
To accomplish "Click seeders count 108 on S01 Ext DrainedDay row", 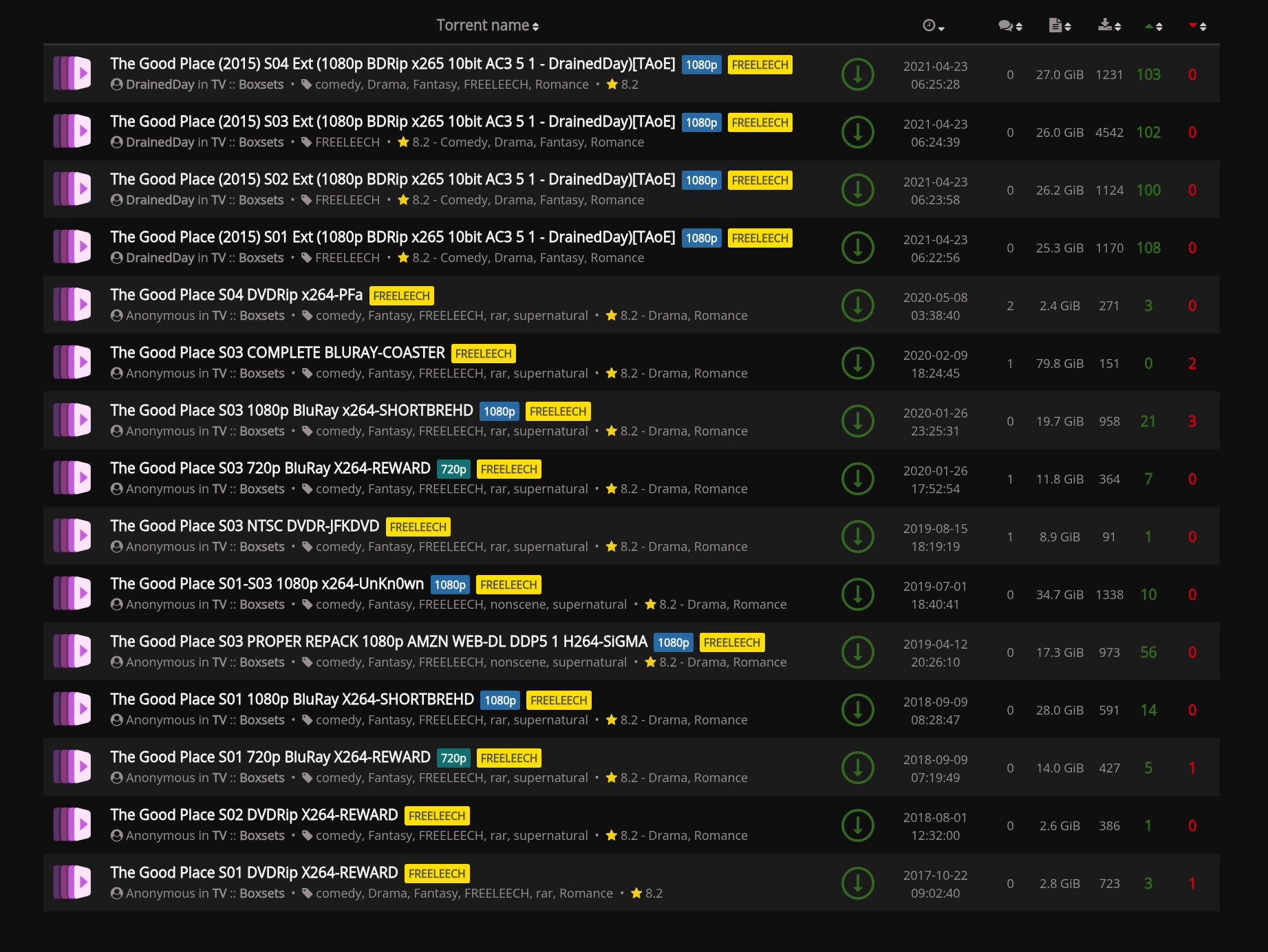I will [1148, 248].
